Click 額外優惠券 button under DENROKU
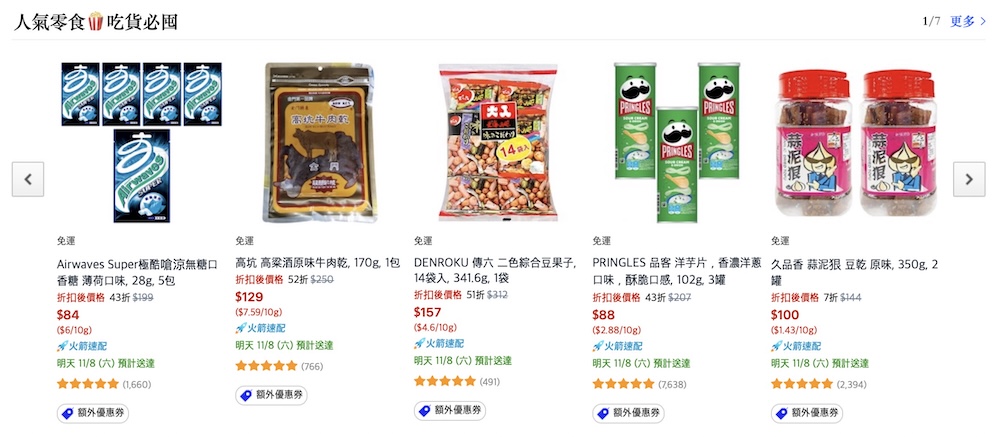The width and height of the screenshot is (1000, 437). pyautogui.click(x=450, y=411)
